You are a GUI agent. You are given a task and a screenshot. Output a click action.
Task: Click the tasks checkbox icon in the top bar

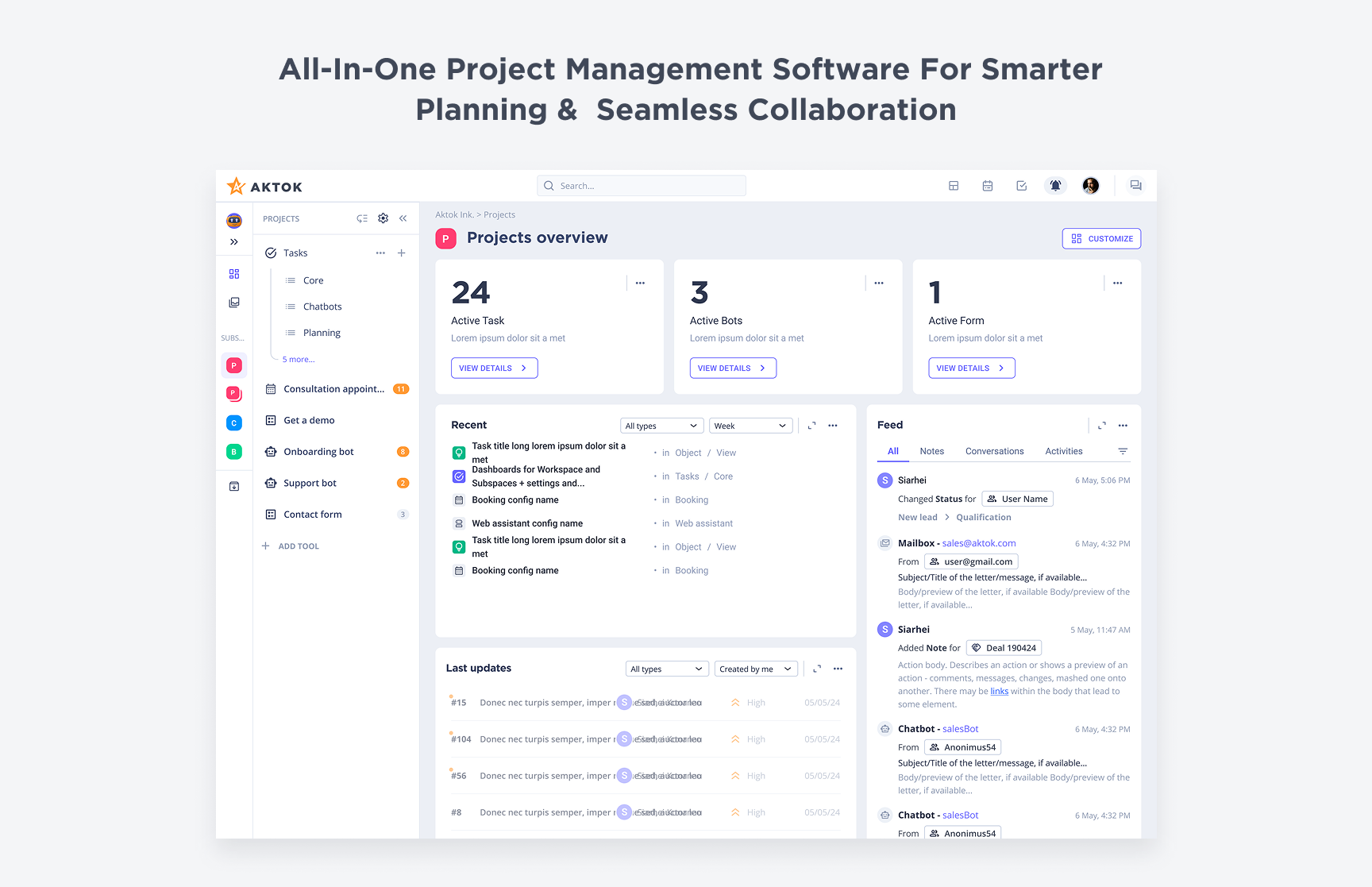(1021, 185)
